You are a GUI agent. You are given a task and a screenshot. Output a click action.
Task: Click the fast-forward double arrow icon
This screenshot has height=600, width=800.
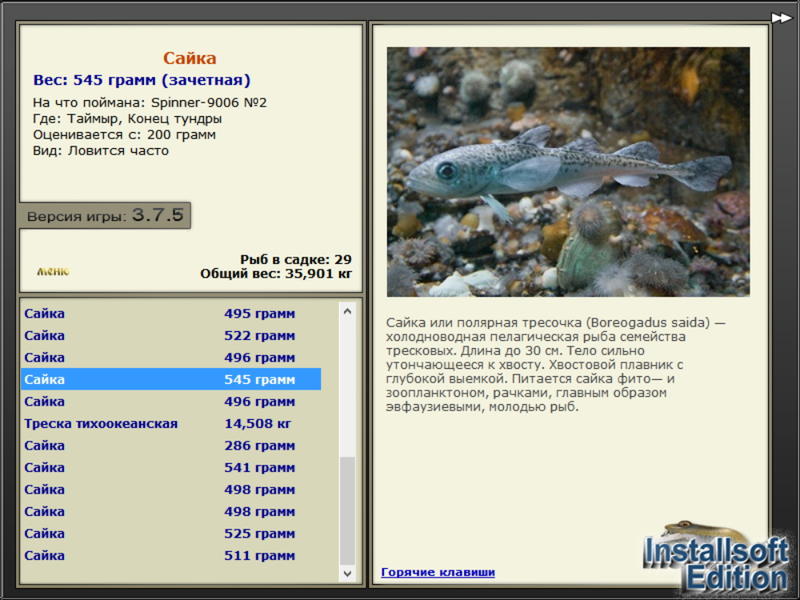781,18
